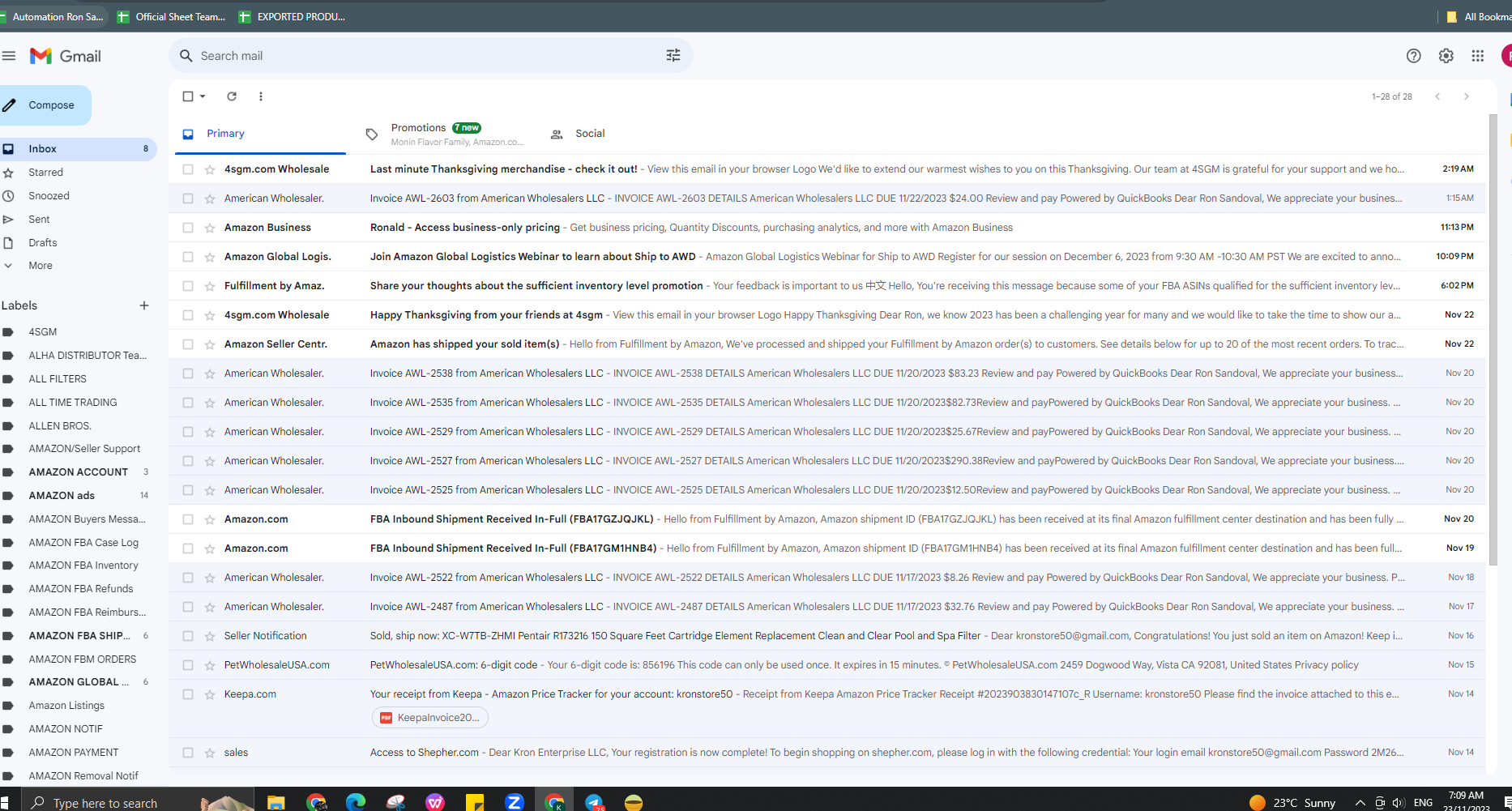1512x811 pixels.
Task: Open the main menu hamburger icon
Action: pos(9,56)
